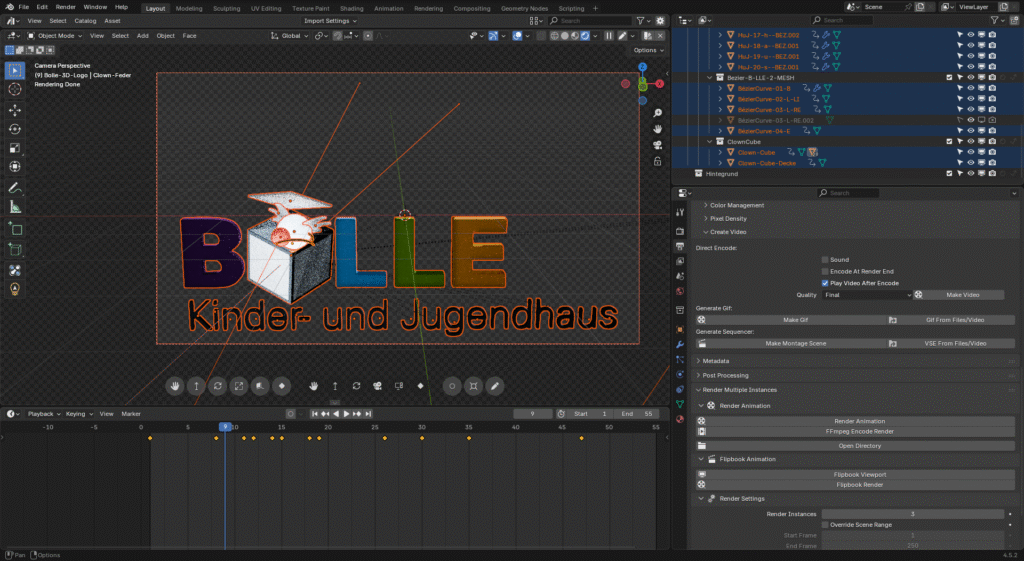
Task: Activate the Transform tool
Action: click(15, 167)
